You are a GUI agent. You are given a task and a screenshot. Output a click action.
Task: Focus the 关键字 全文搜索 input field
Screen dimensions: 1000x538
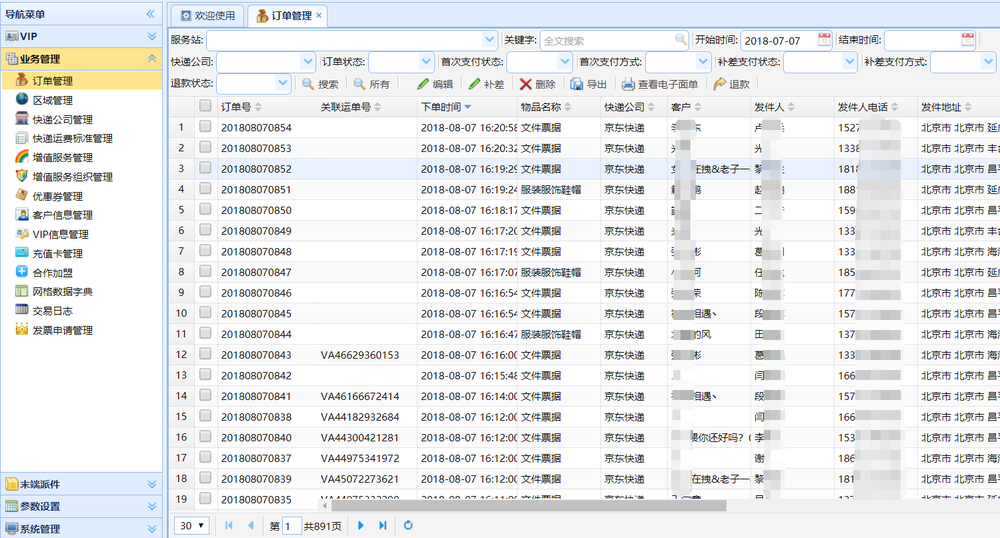(608, 40)
